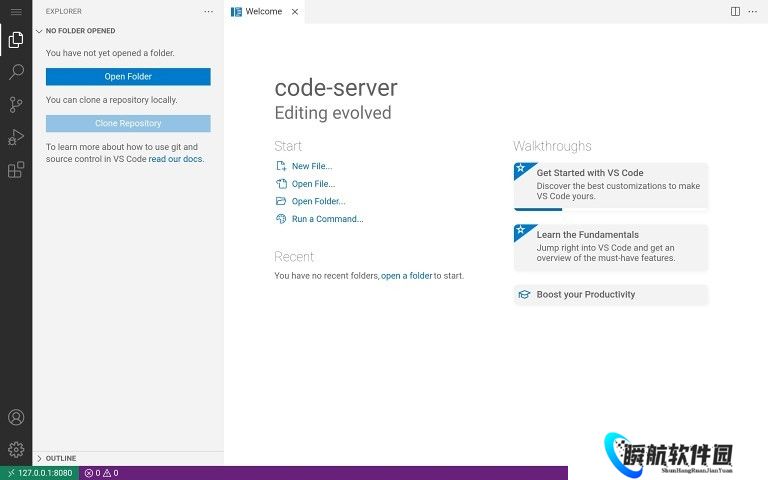Click the split editor layout icon
The width and height of the screenshot is (768, 480).
(735, 11)
